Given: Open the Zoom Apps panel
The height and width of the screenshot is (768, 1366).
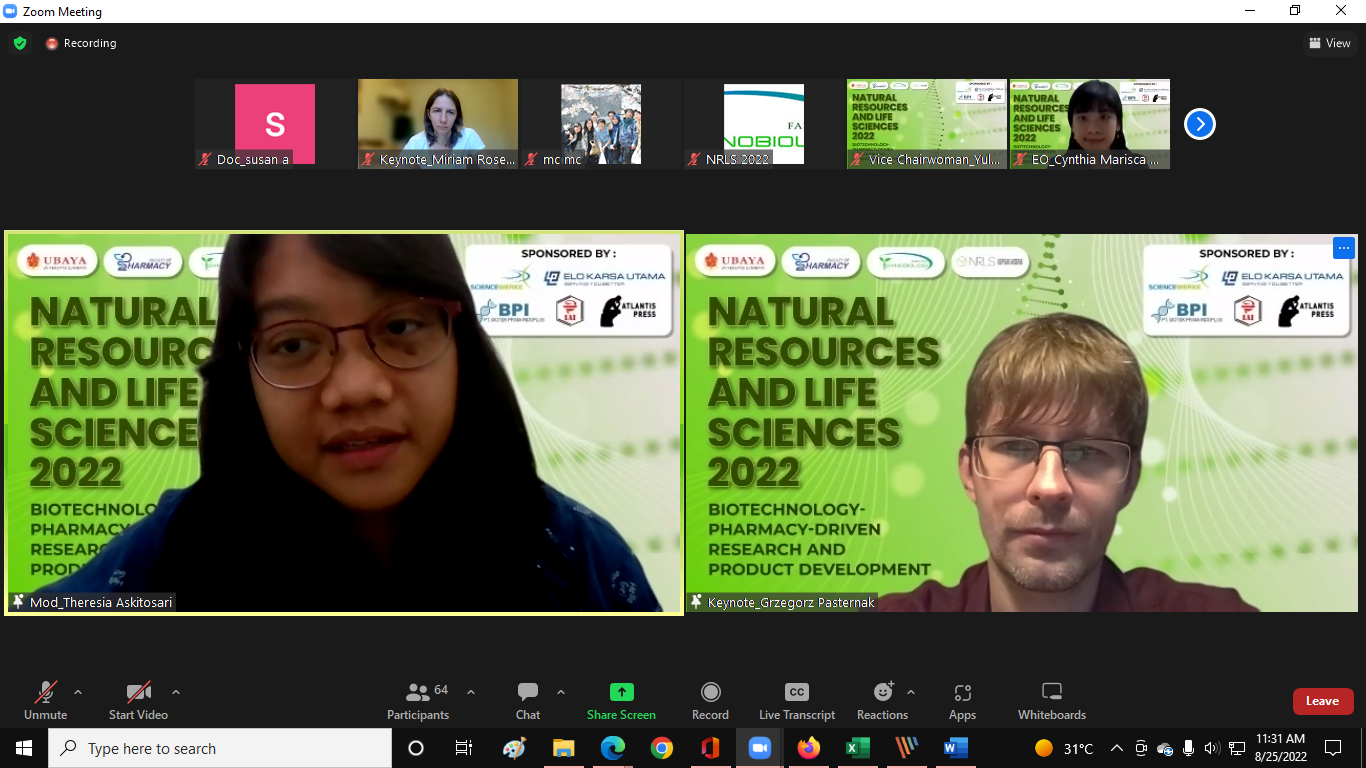Looking at the screenshot, I should tap(962, 700).
